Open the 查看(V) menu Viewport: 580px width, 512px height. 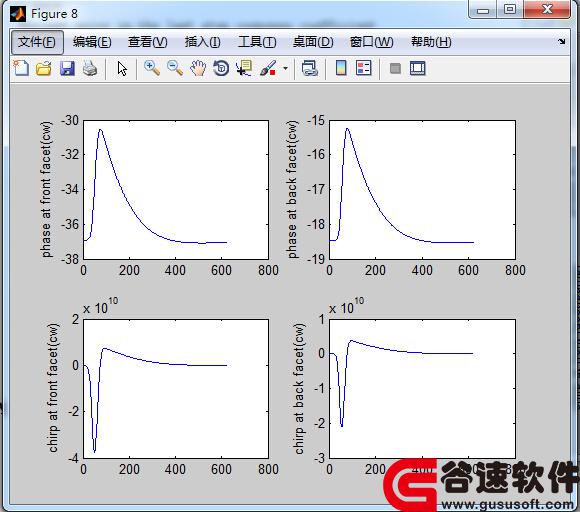(x=148, y=42)
